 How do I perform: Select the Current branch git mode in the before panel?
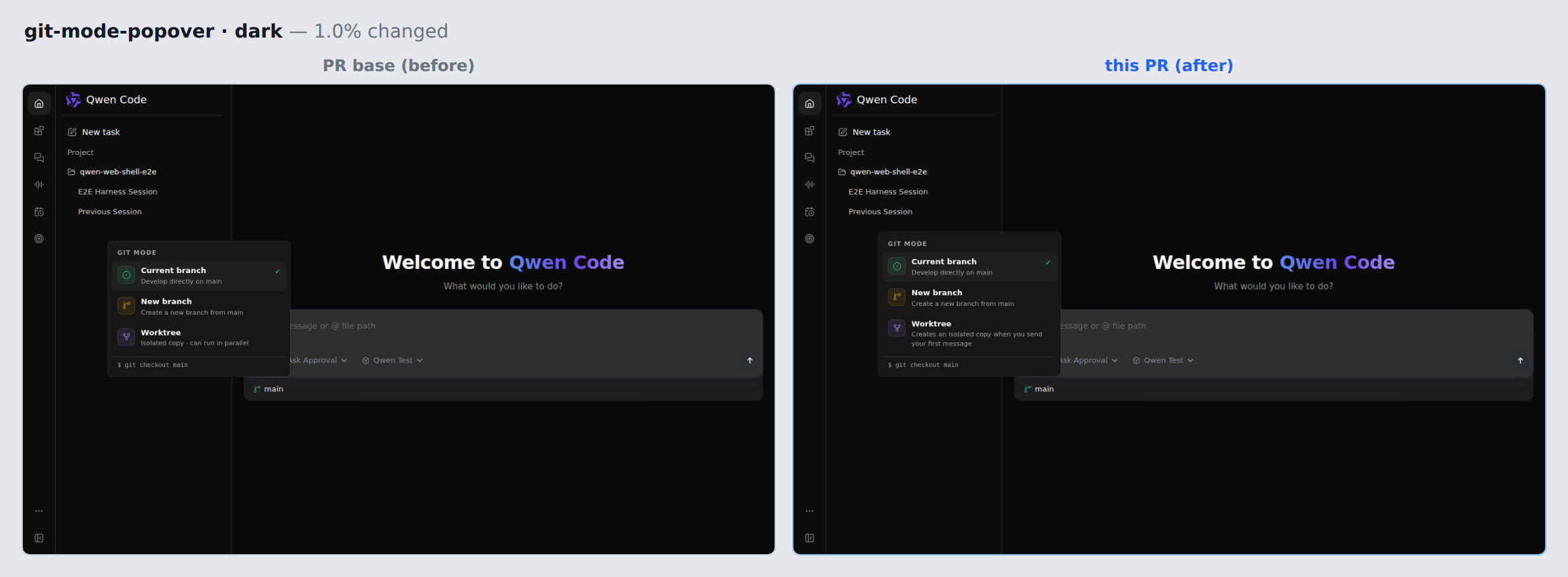coord(199,276)
